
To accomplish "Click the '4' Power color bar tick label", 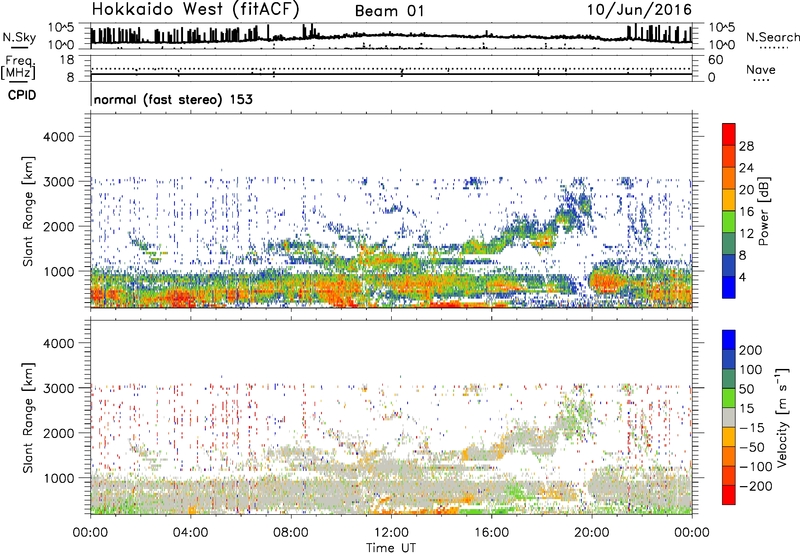I will click(x=742, y=277).
